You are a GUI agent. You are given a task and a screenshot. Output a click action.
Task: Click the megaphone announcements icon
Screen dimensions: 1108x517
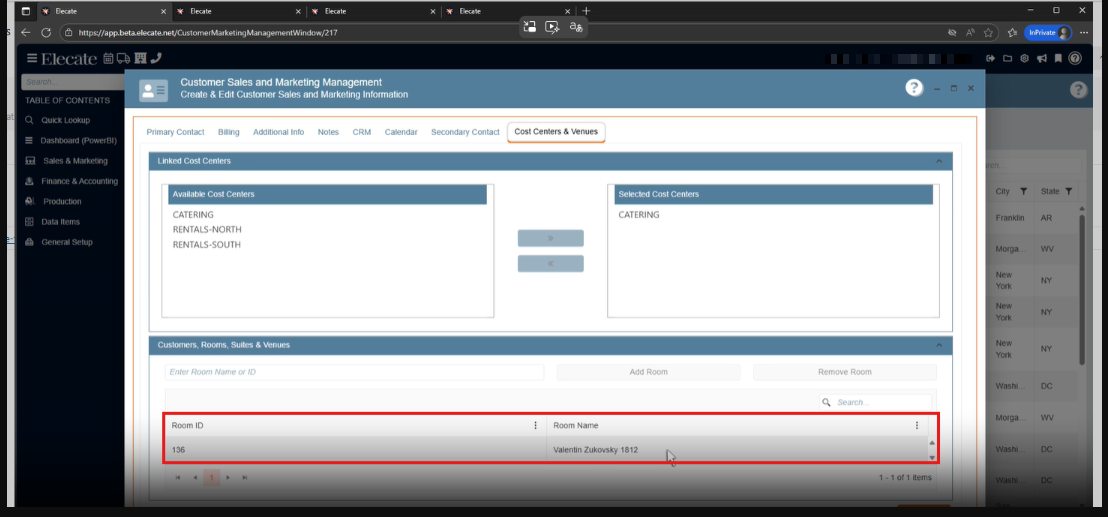click(1041, 59)
